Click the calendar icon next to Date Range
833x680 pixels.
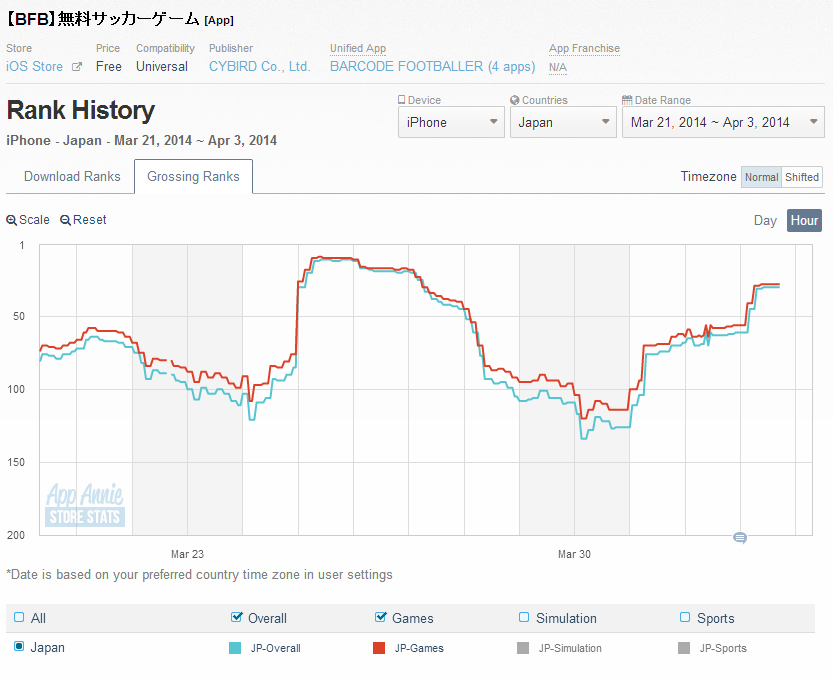(626, 100)
